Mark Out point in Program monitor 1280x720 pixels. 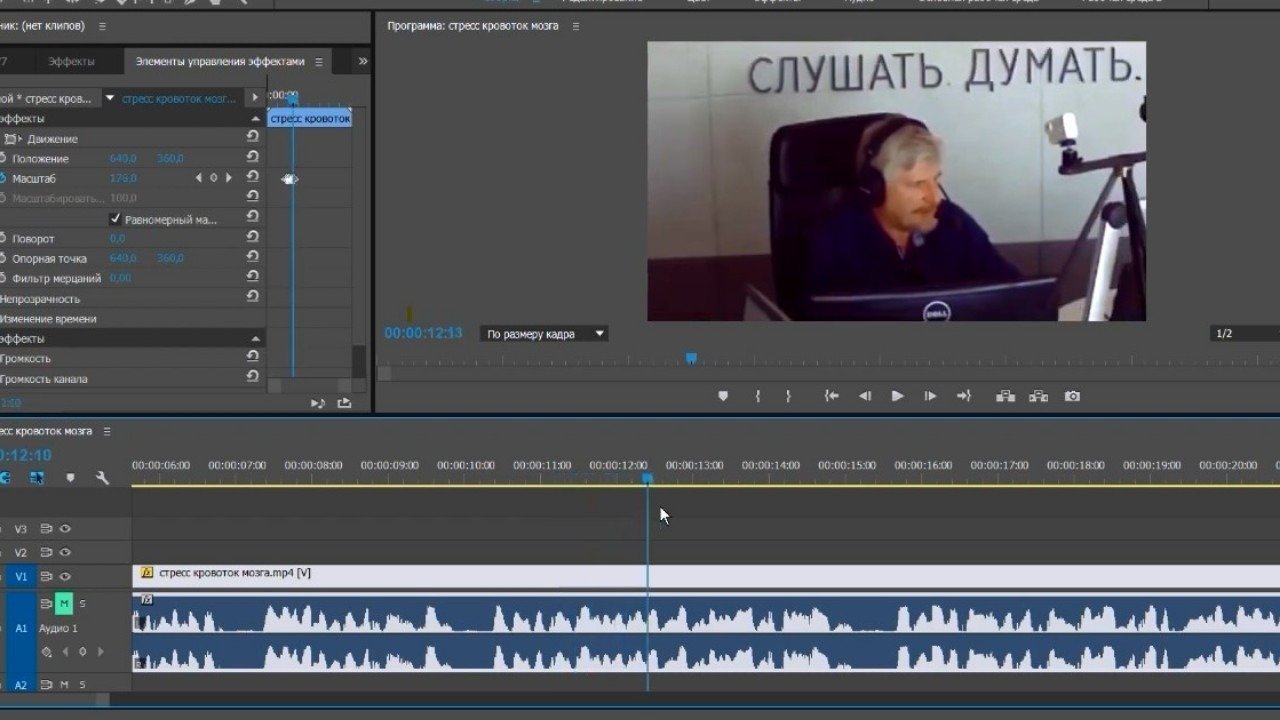(x=788, y=396)
